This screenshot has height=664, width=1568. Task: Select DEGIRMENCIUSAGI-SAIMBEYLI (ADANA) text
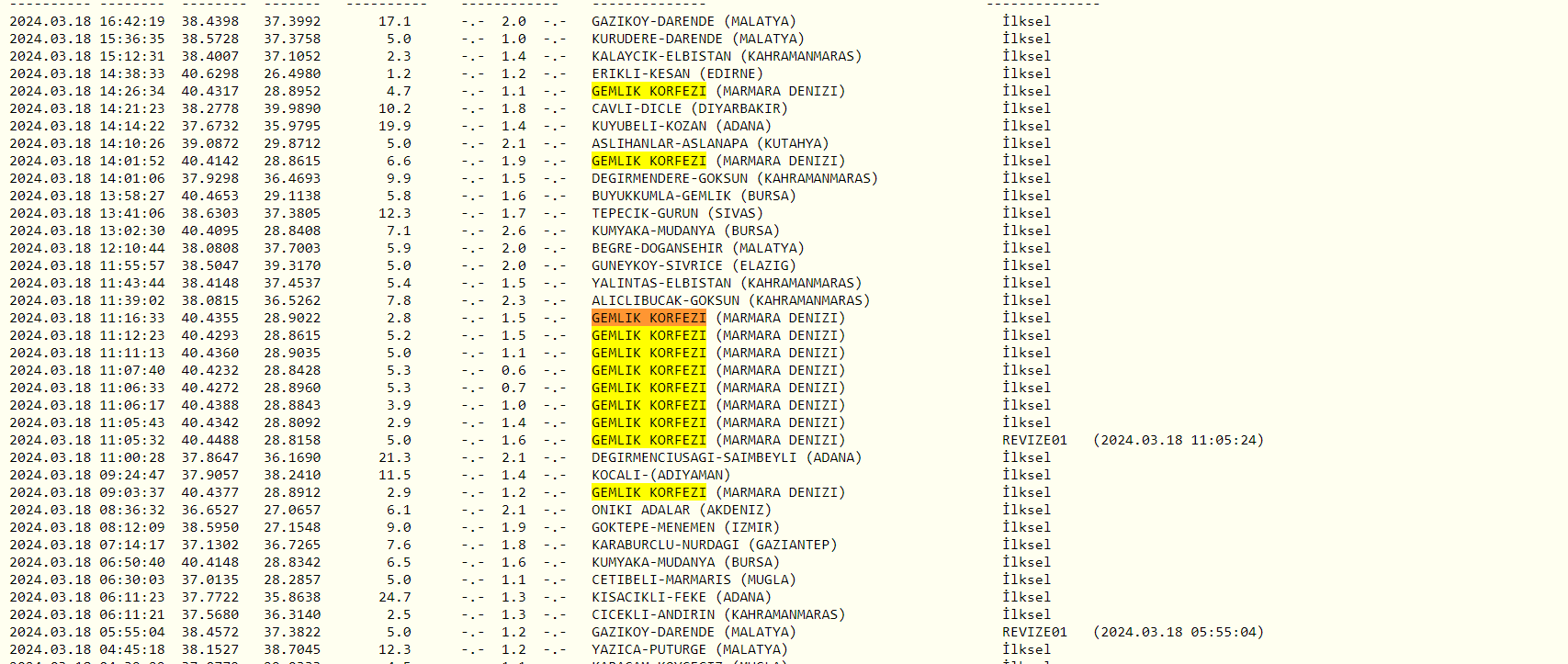726,457
